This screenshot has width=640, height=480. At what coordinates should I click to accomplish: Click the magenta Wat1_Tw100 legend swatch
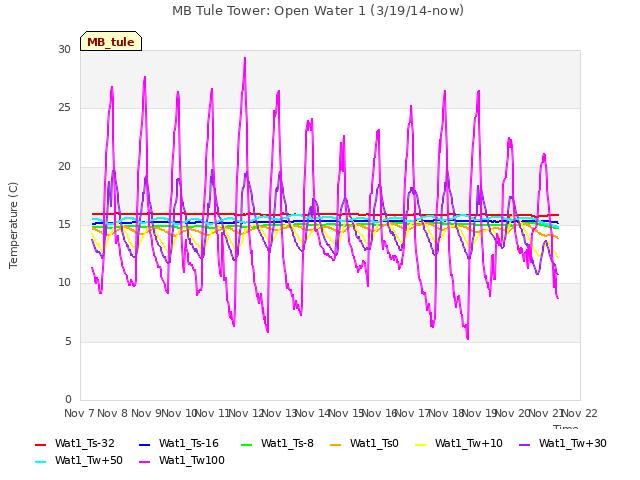pos(144,462)
